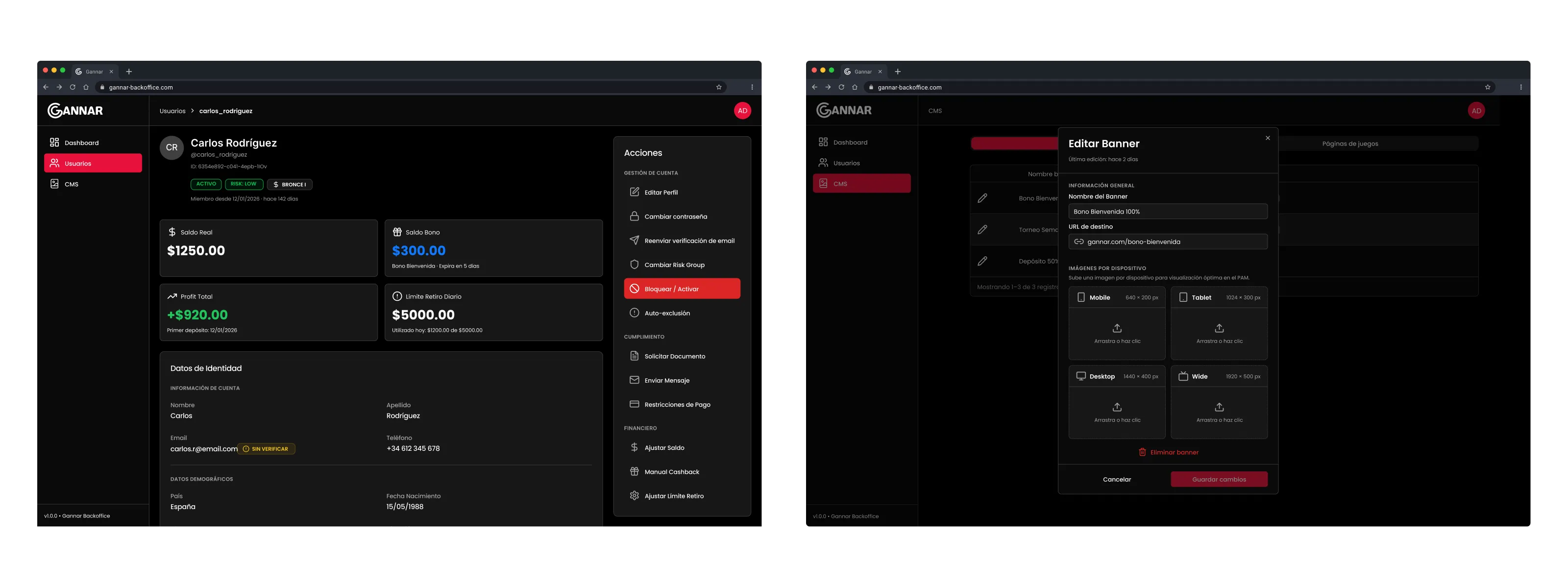Viewport: 1568px width, 588px height.
Task: Click Auto-exclusión alert icon
Action: click(x=634, y=313)
